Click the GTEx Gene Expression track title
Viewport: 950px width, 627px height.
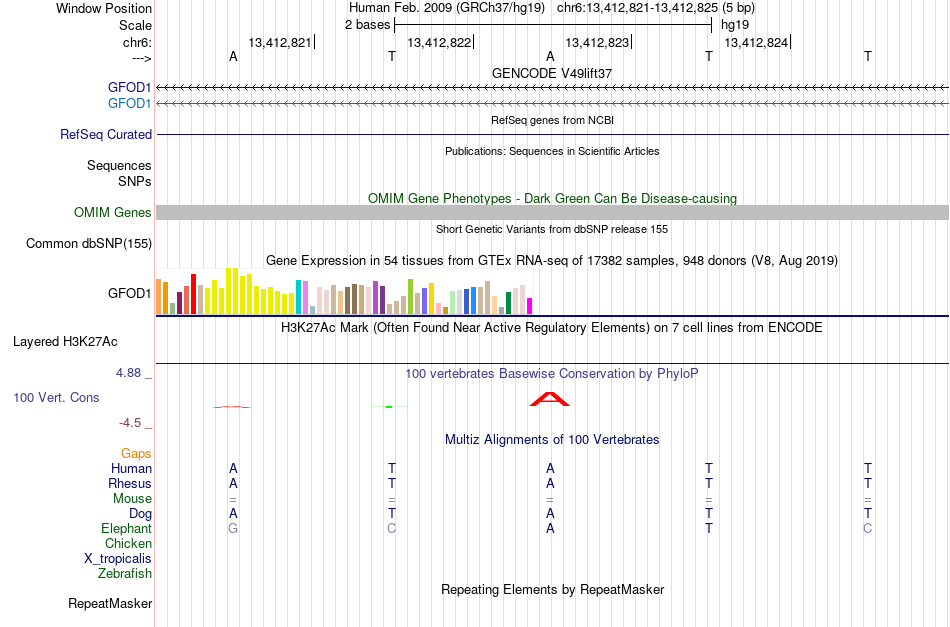552,260
